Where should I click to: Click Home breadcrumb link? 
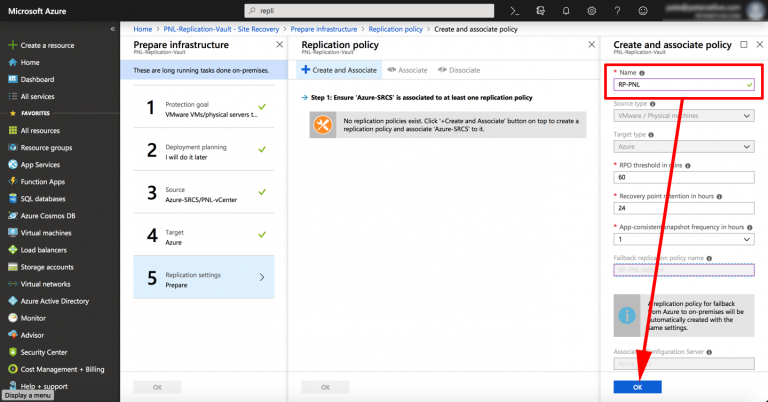point(143,29)
